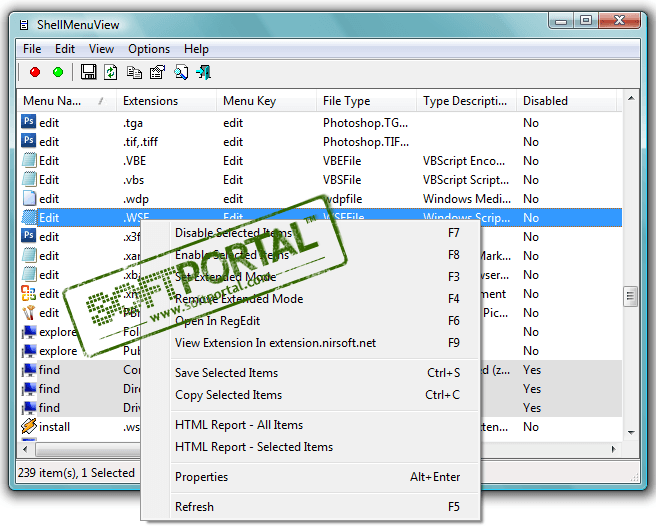This screenshot has height=527, width=656.
Task: Click the notepad icon on the .vbs row
Action: tap(28, 179)
